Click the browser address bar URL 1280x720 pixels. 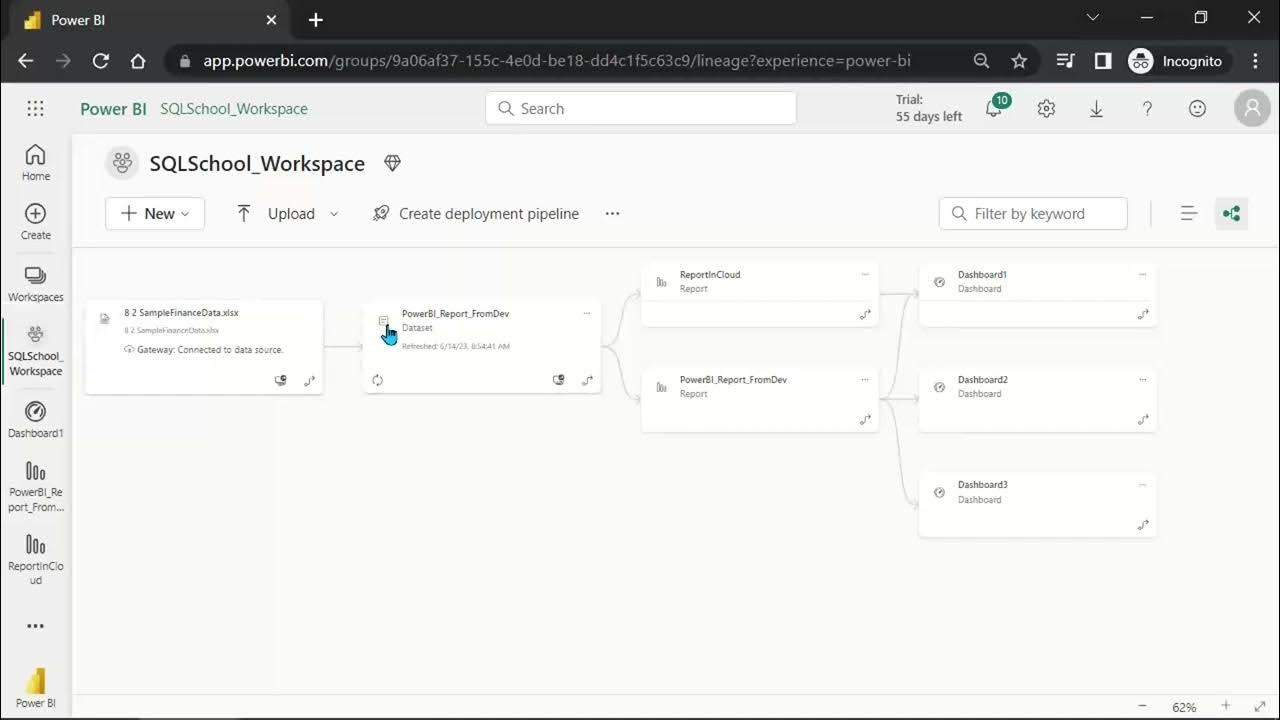557,61
